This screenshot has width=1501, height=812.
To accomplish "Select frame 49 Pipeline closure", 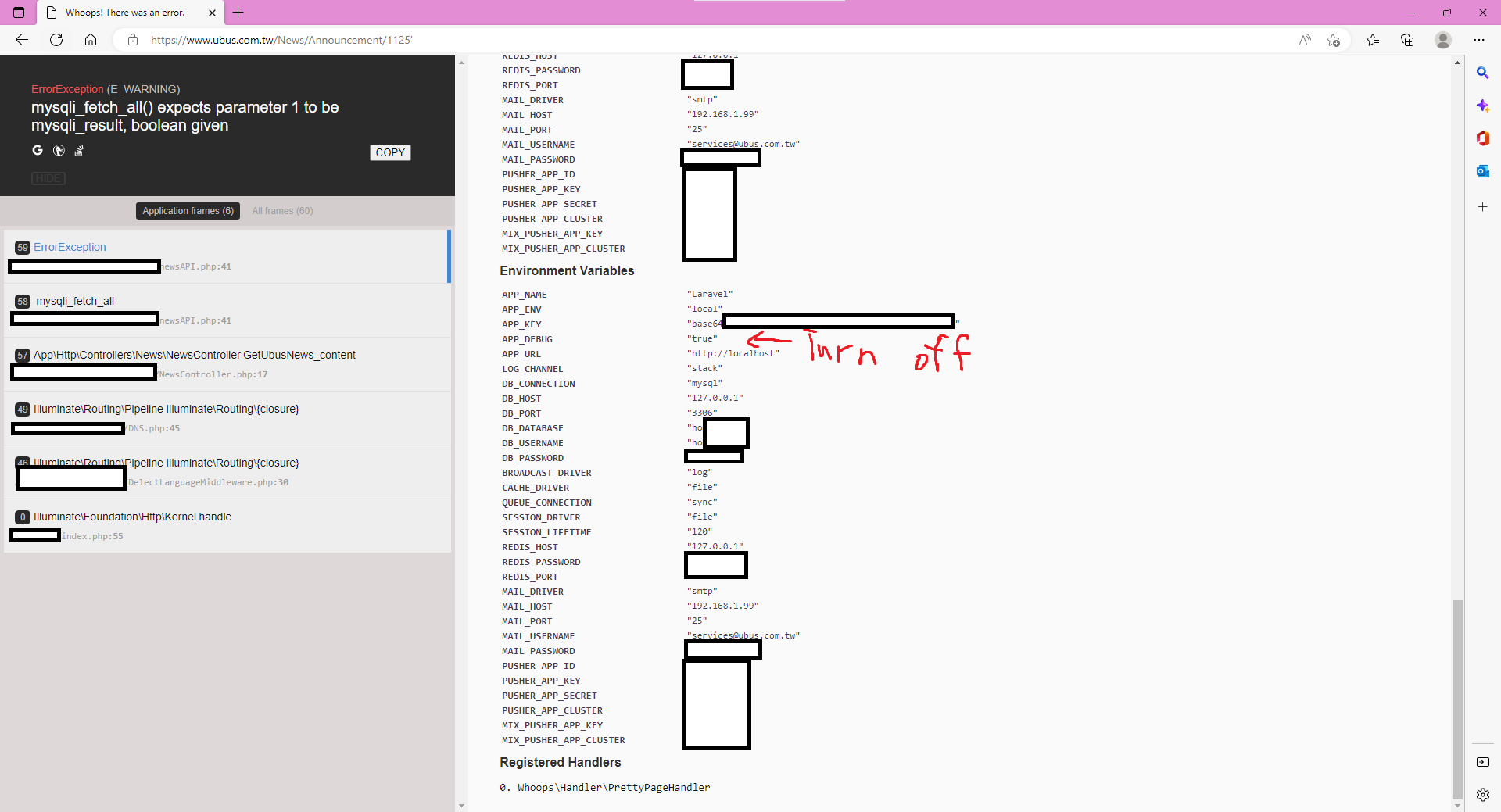I will click(x=227, y=418).
